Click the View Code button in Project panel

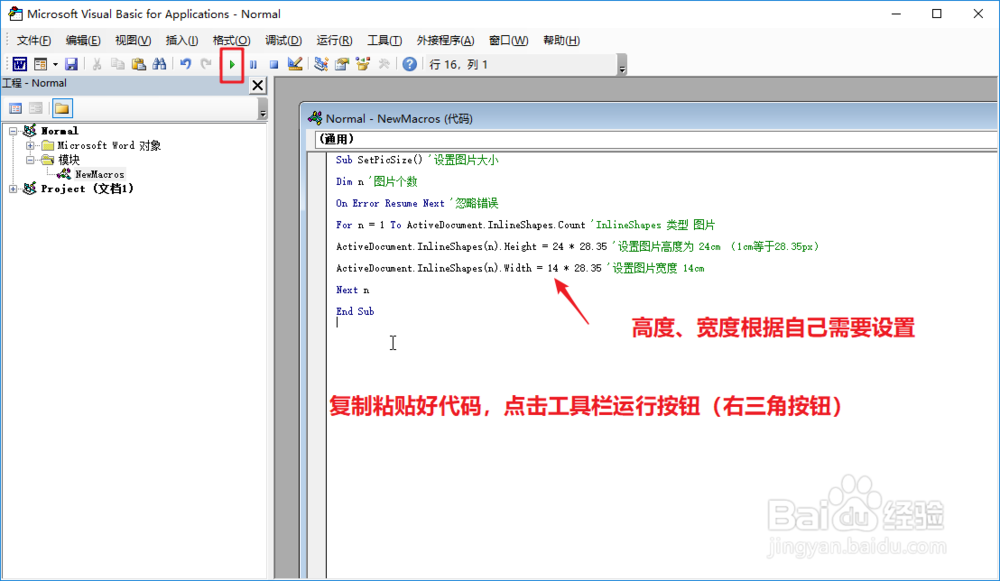coord(15,107)
